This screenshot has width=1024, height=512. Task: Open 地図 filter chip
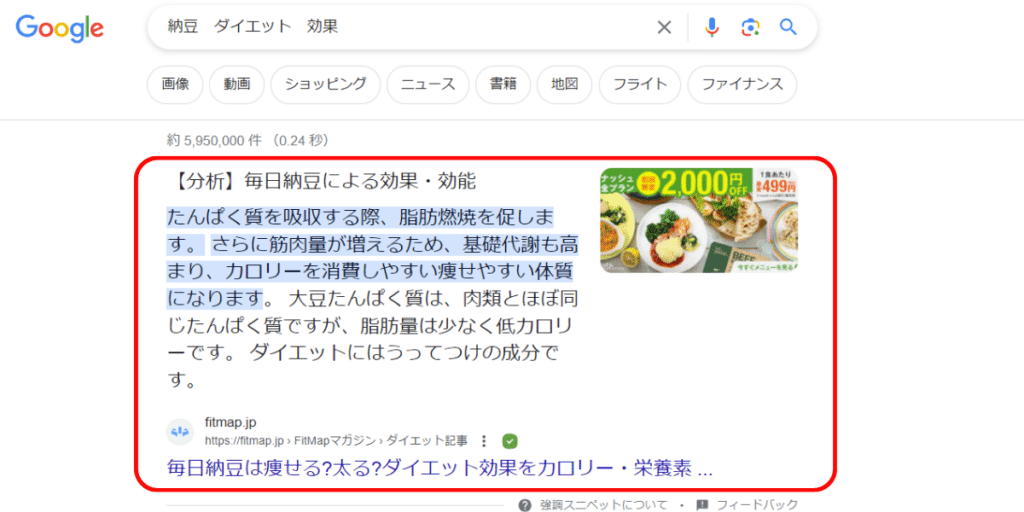564,84
